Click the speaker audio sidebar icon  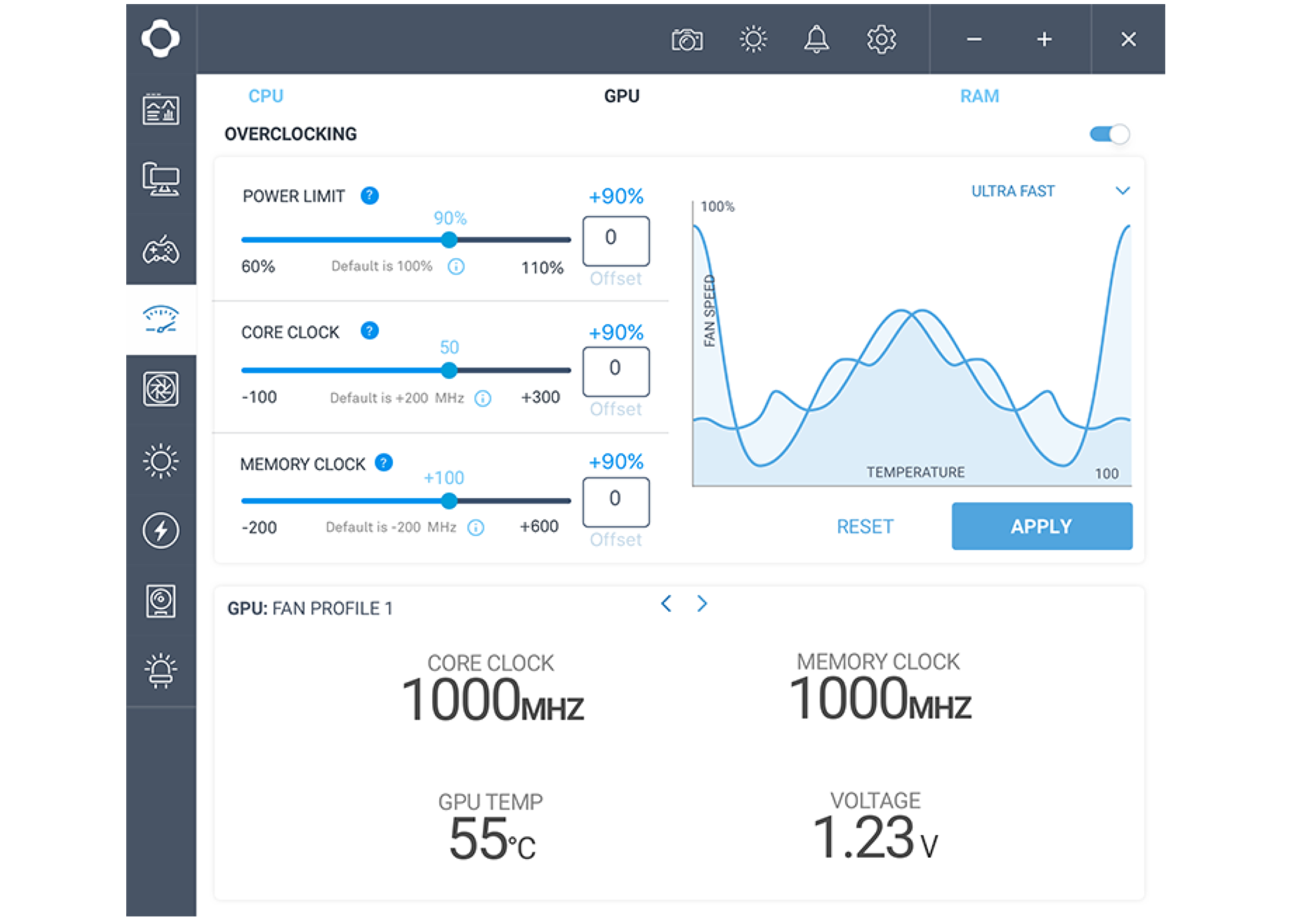pyautogui.click(x=160, y=601)
